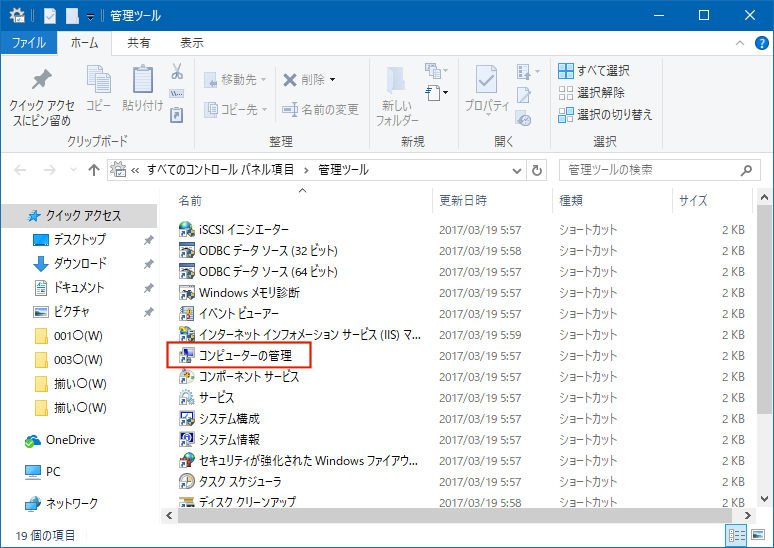Click the Edit icon in the Open group

[x=523, y=95]
